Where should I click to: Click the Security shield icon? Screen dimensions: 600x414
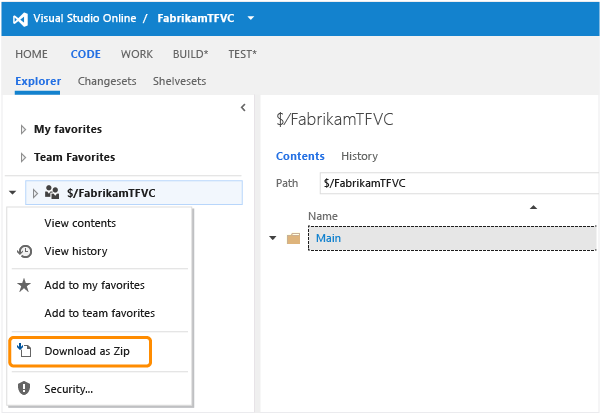[24, 388]
